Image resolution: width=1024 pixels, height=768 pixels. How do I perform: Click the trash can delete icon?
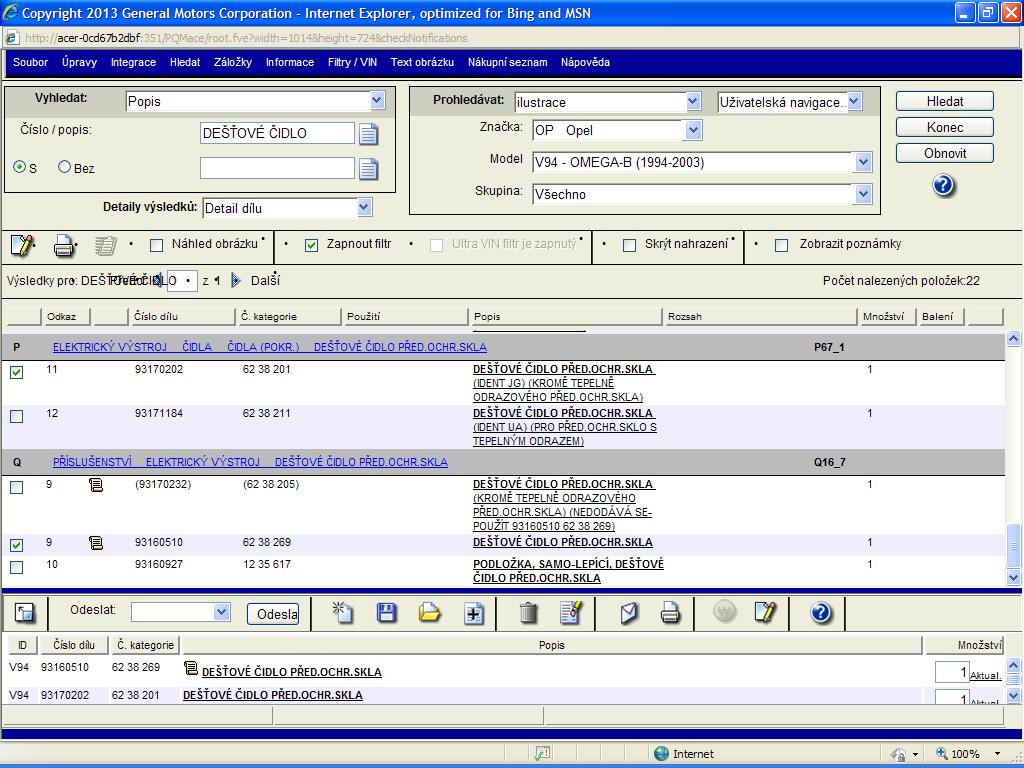click(x=529, y=613)
